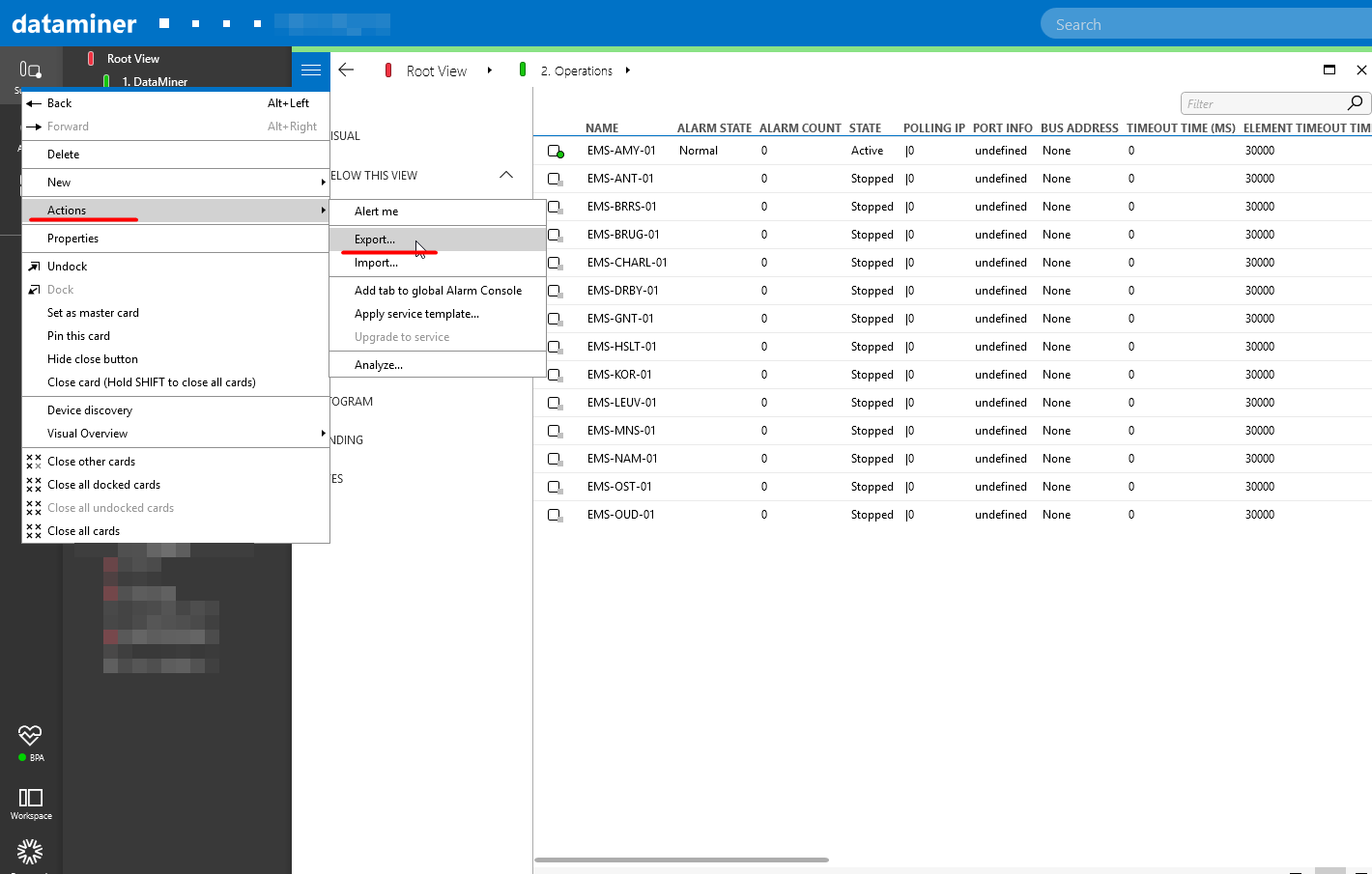Select Export... from Actions submenu
1372x874 pixels.
375,240
